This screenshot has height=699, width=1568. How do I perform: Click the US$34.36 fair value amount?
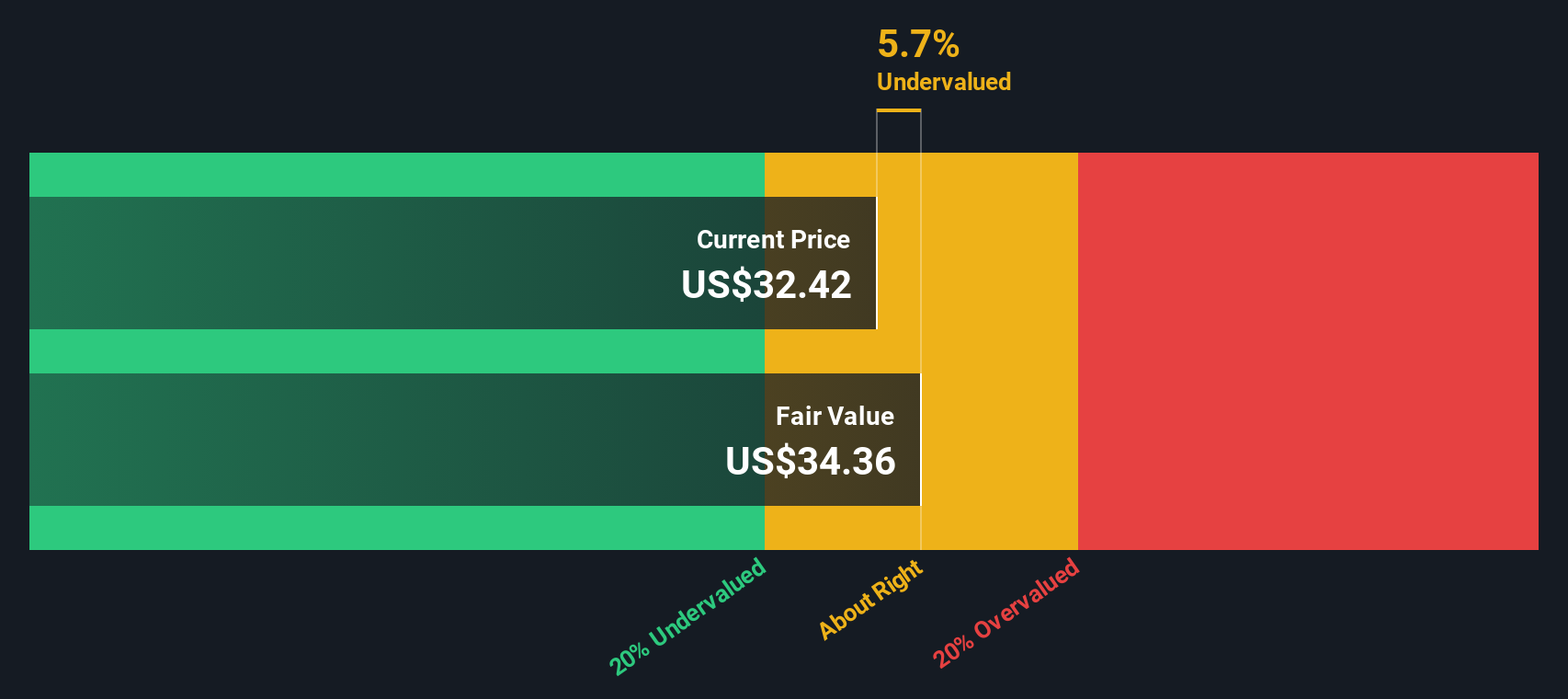[811, 461]
